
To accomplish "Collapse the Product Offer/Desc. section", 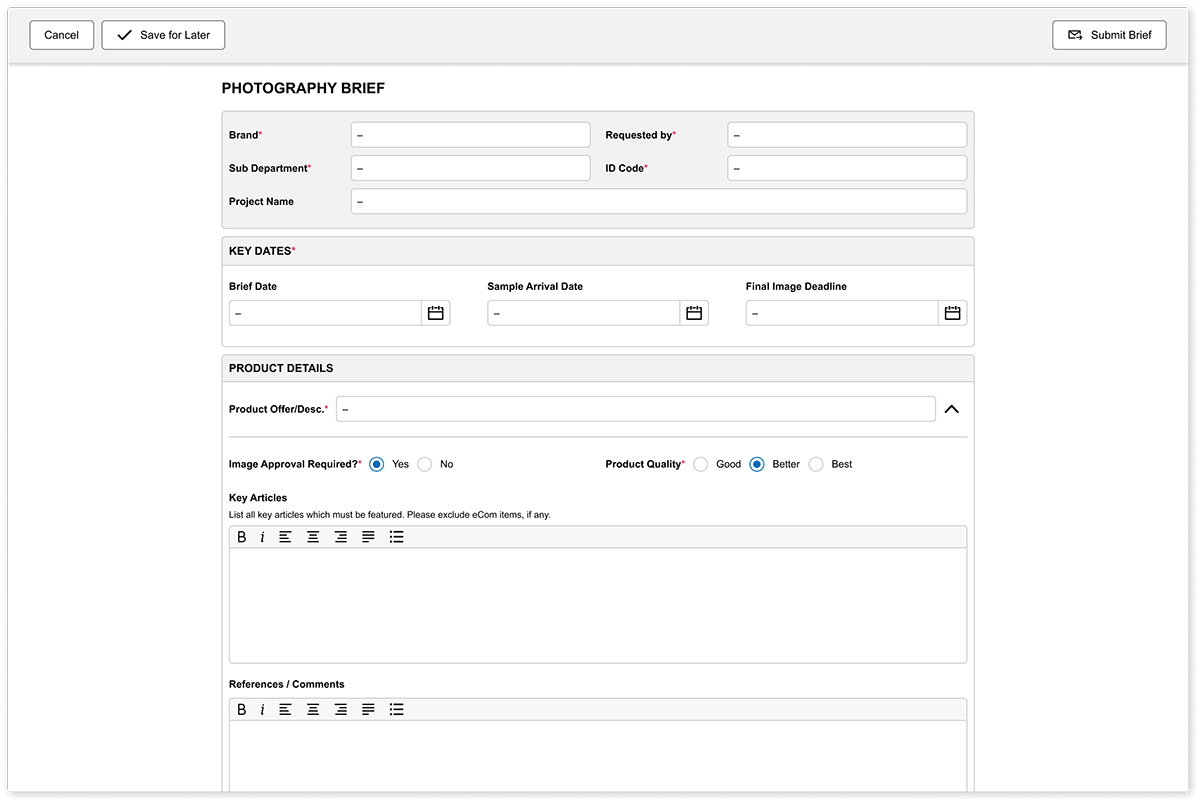I will coord(951,409).
